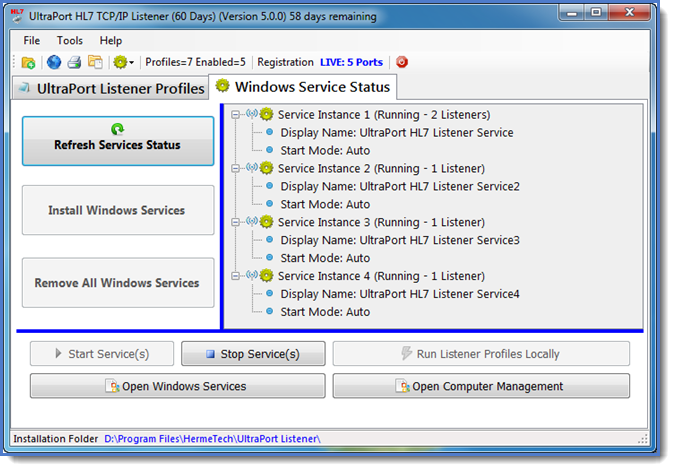The width and height of the screenshot is (675, 471).
Task: Click the new profile folder icon in toolbar
Action: (28, 62)
